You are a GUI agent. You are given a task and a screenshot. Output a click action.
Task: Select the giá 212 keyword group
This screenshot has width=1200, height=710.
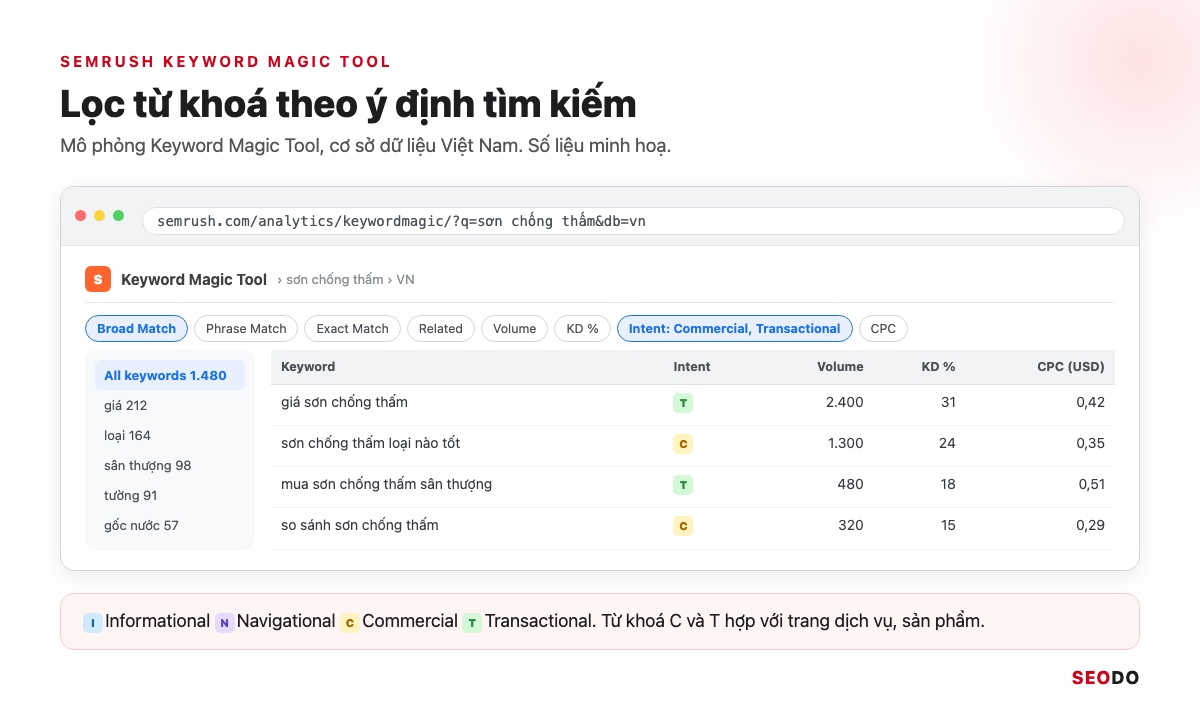(x=170, y=406)
